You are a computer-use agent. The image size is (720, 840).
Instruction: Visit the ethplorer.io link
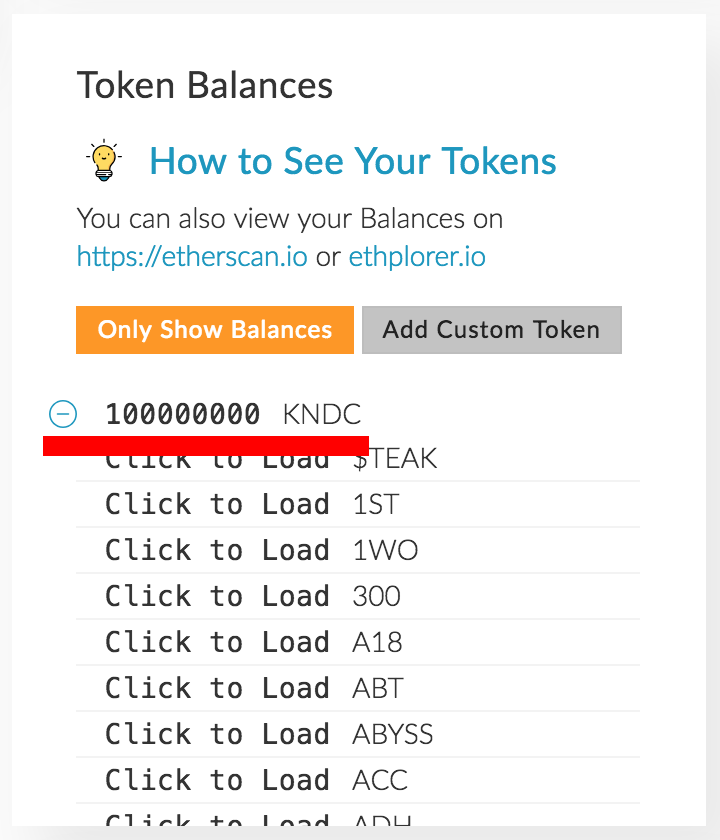[x=417, y=257]
